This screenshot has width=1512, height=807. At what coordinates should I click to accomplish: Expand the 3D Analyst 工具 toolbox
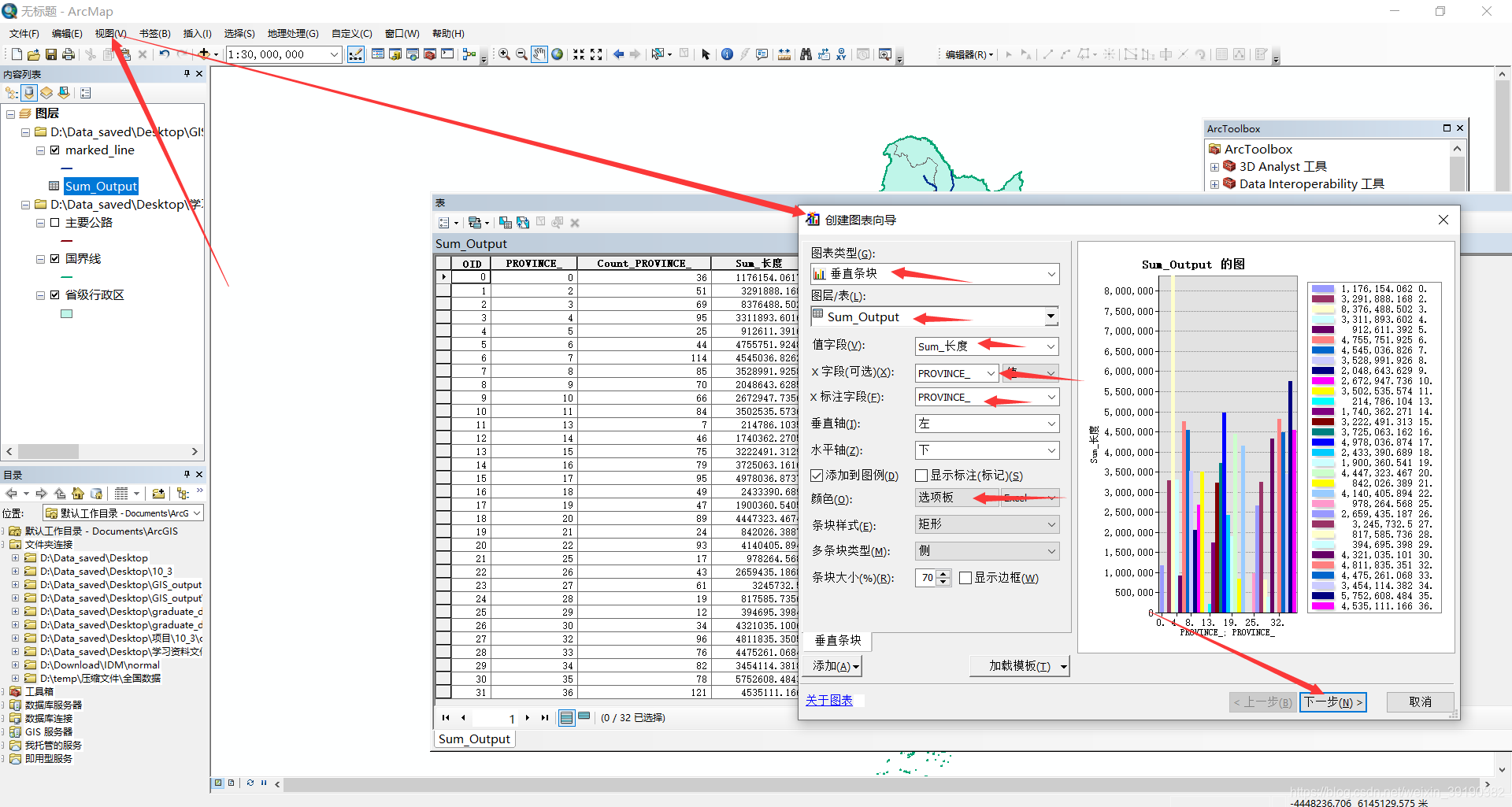pos(1214,167)
